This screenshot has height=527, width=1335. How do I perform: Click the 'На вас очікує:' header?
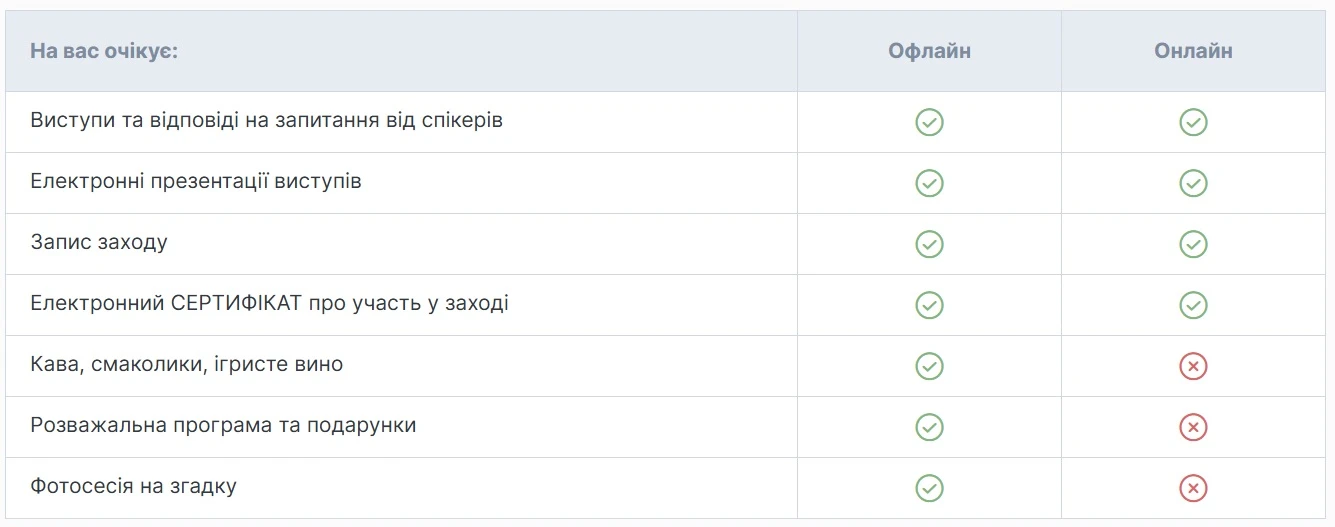click(104, 51)
